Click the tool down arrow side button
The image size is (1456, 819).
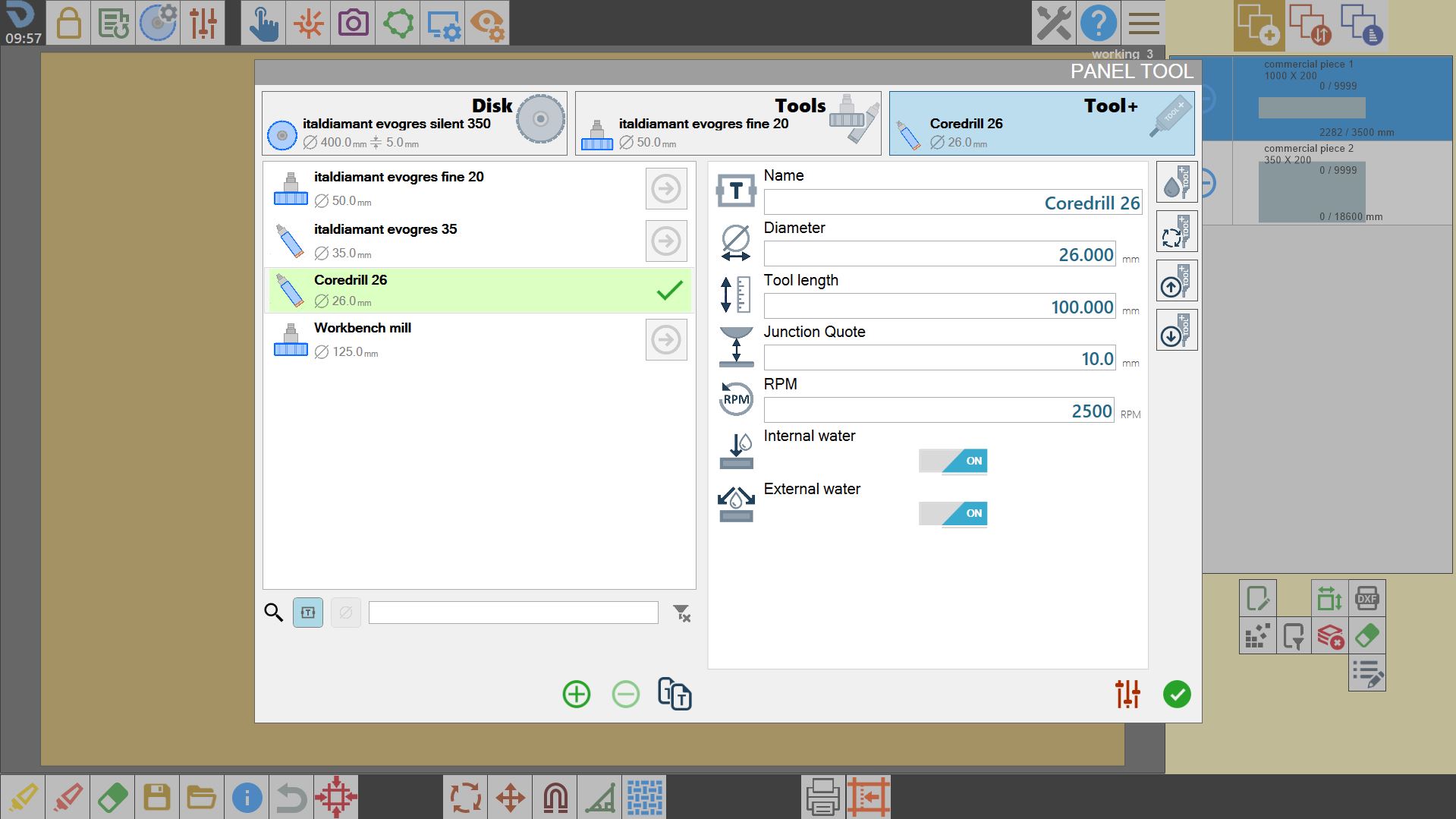1177,330
